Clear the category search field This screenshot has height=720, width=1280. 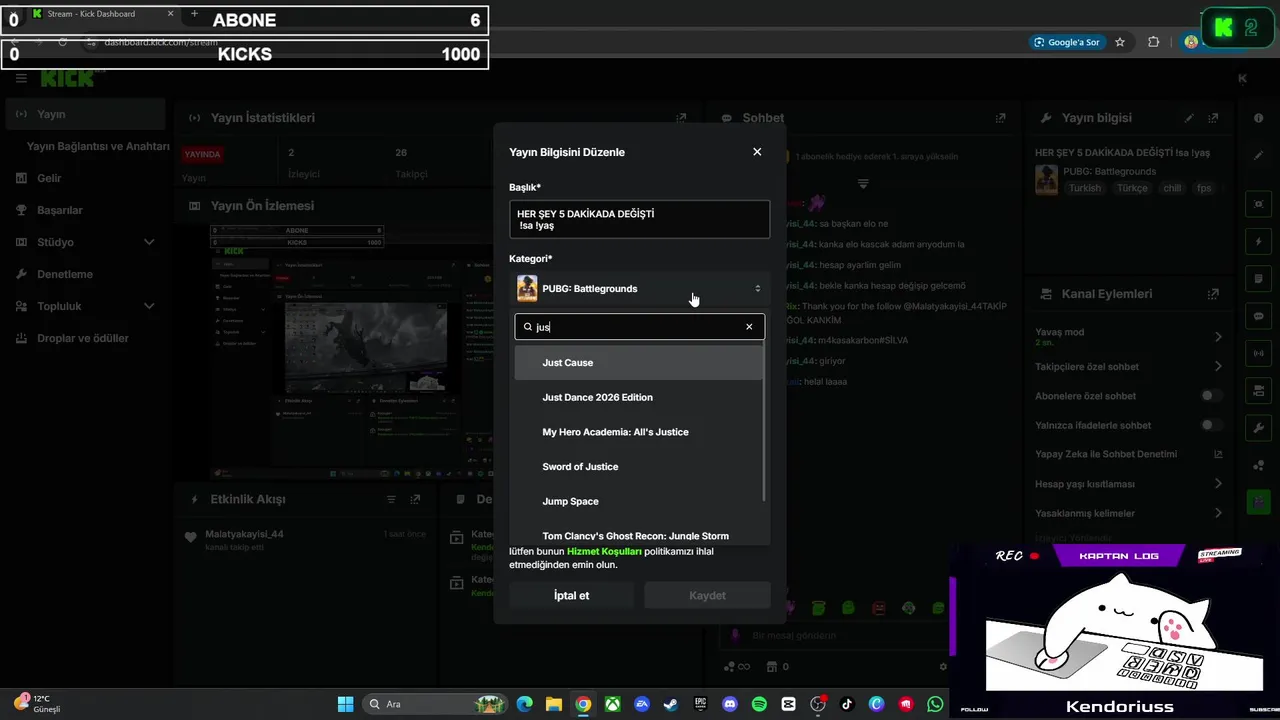coord(749,327)
